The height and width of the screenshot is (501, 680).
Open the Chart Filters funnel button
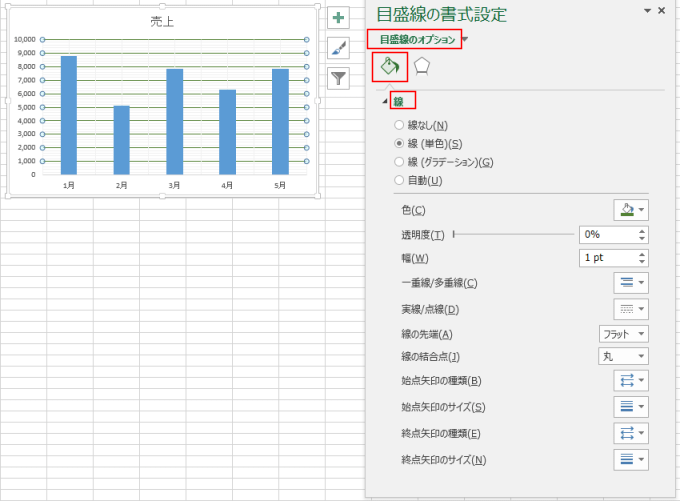(338, 79)
